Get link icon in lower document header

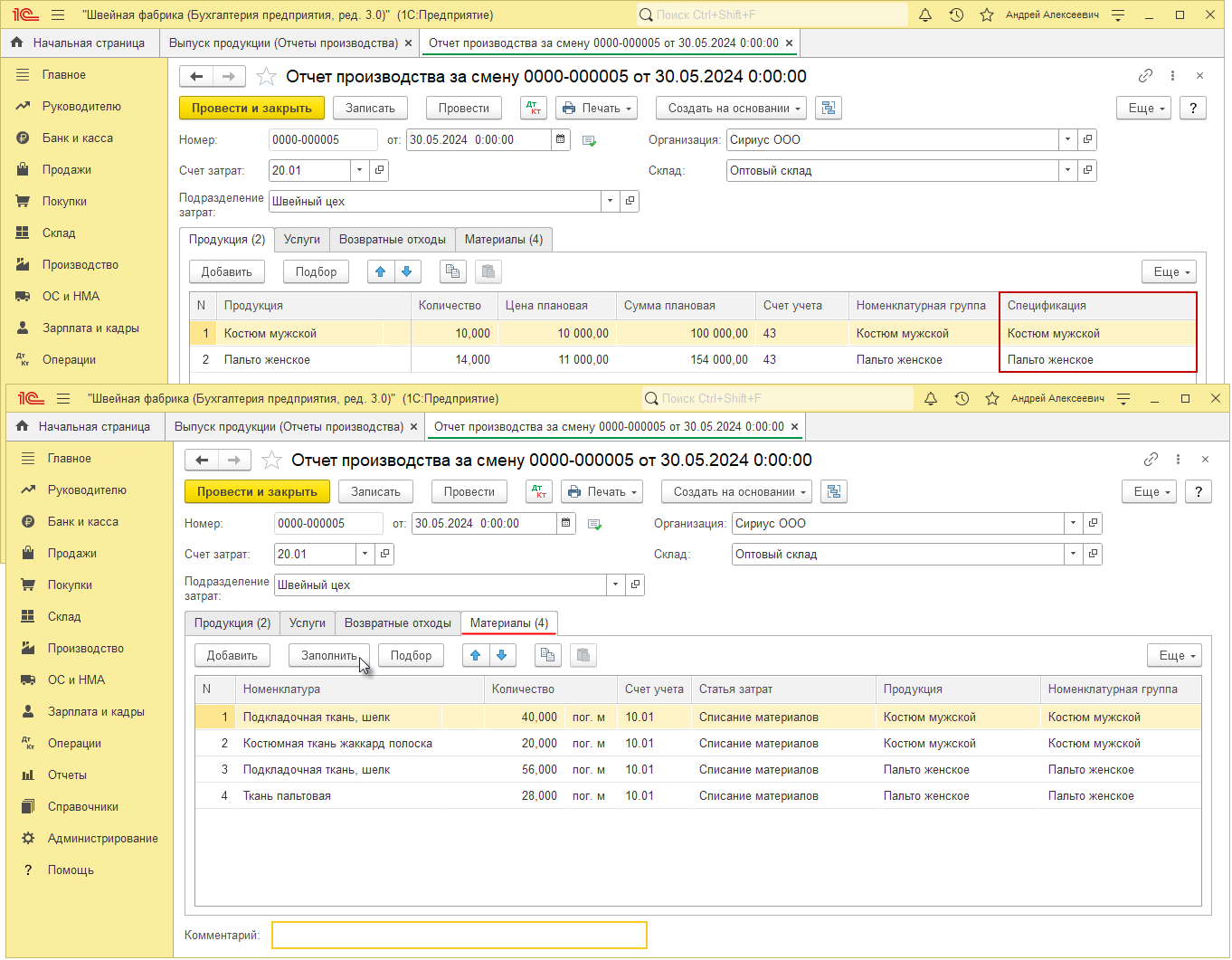(1151, 460)
